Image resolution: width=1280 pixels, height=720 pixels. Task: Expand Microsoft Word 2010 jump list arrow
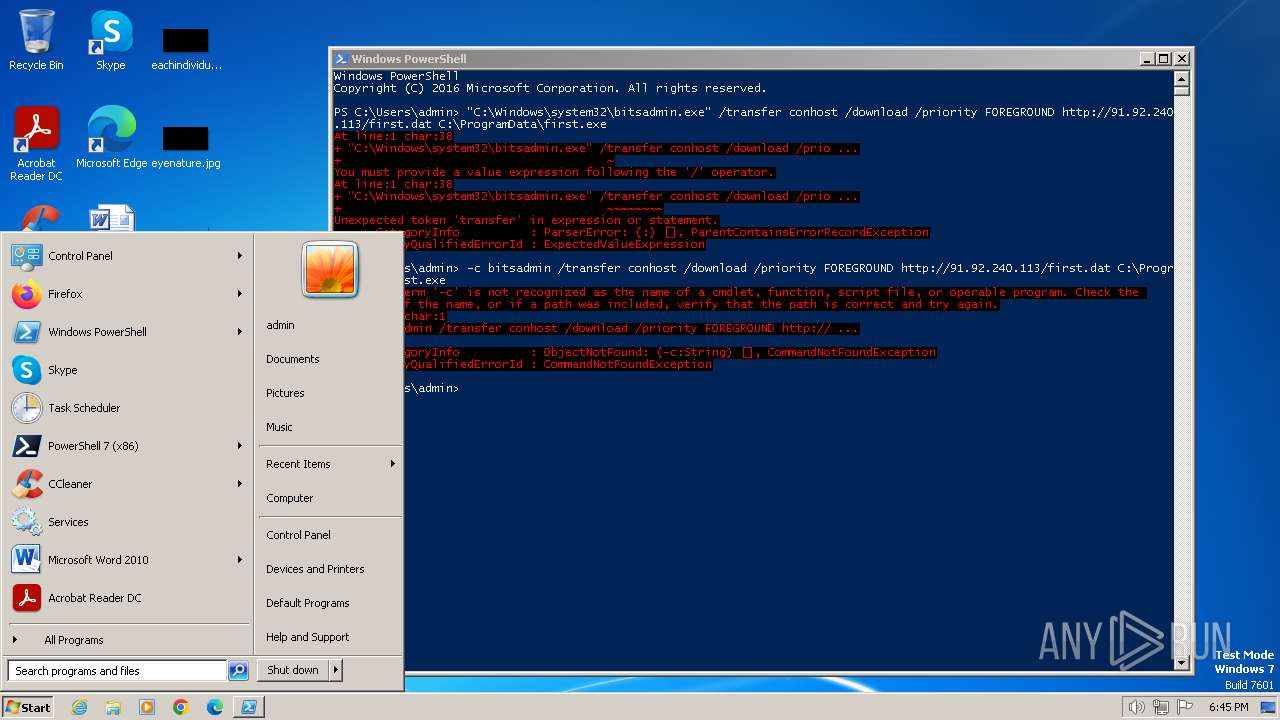tap(240, 560)
